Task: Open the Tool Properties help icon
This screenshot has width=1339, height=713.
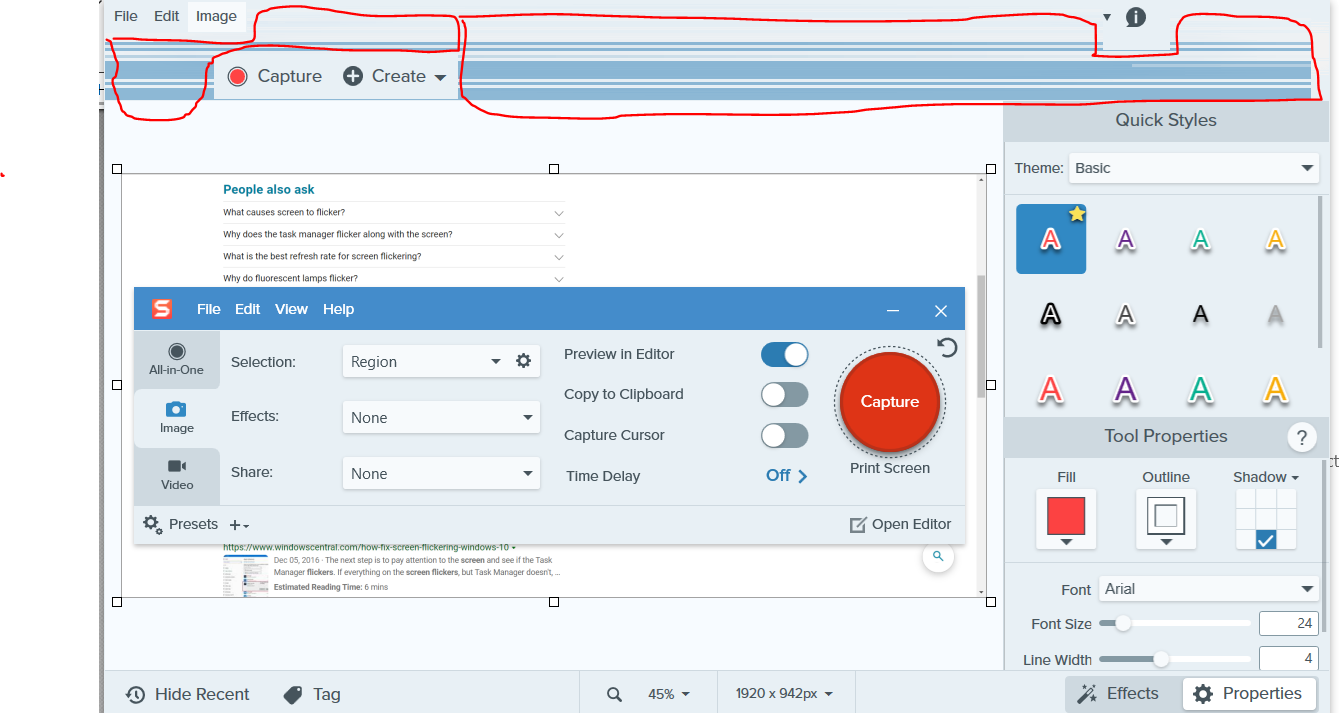Action: point(1301,437)
